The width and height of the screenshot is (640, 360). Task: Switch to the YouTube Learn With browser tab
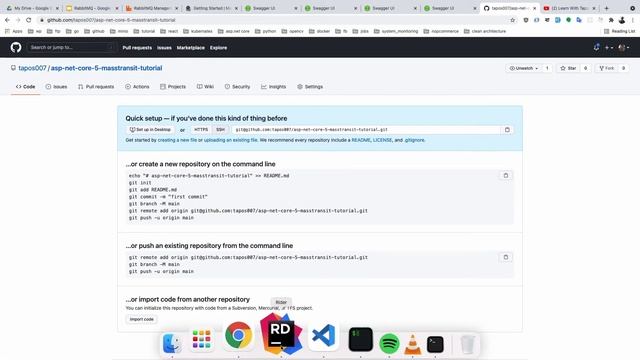pyautogui.click(x=569, y=8)
